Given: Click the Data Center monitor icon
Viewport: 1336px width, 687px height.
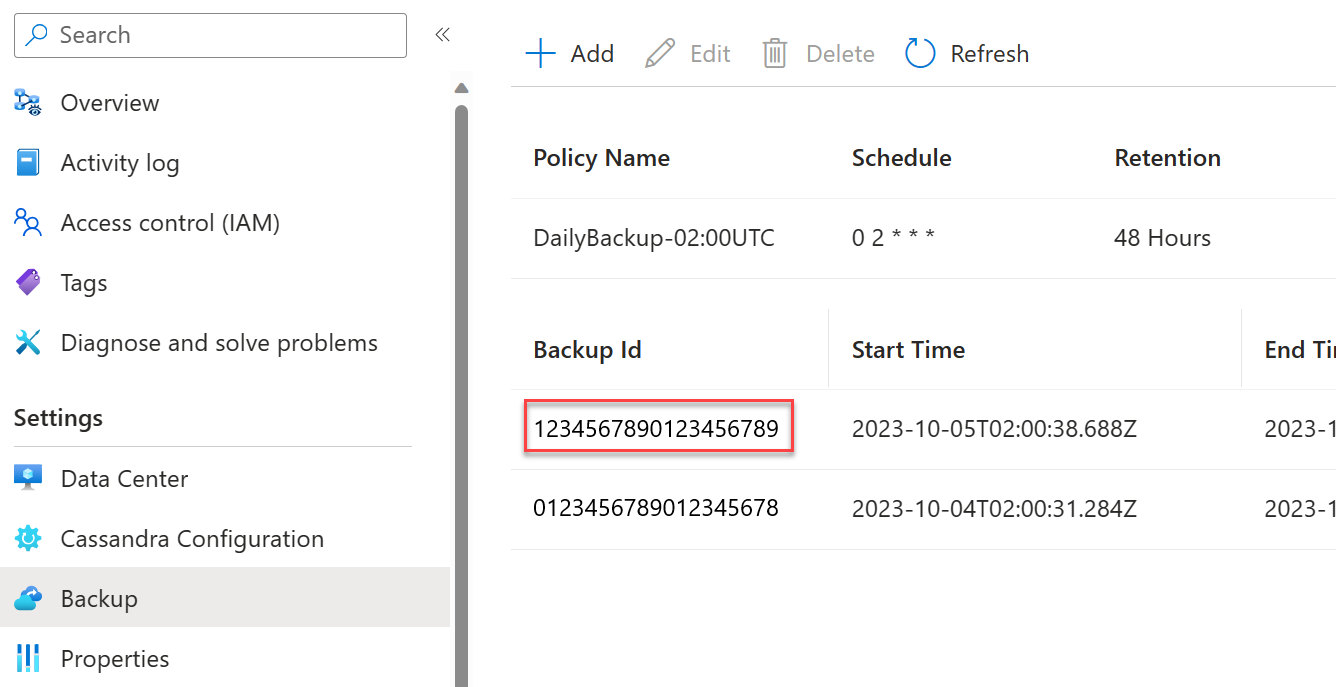Looking at the screenshot, I should pyautogui.click(x=27, y=479).
